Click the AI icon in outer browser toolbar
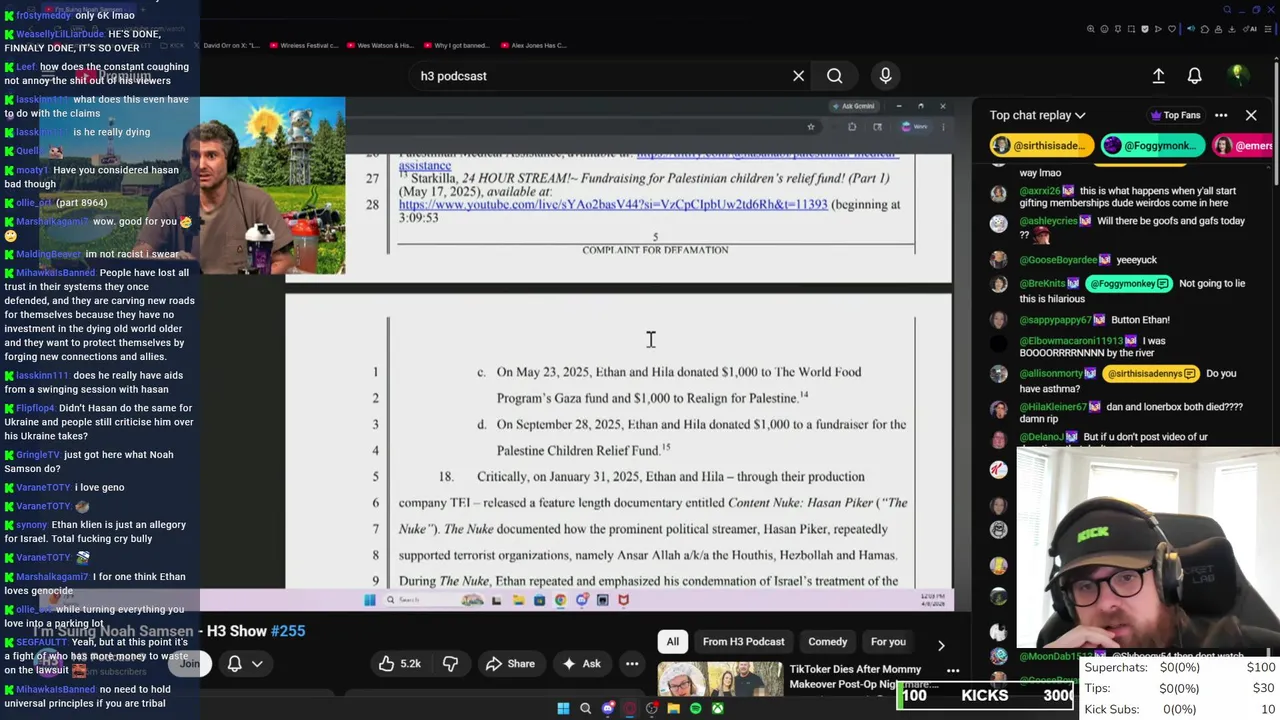Image resolution: width=1280 pixels, height=720 pixels. (x=1252, y=29)
